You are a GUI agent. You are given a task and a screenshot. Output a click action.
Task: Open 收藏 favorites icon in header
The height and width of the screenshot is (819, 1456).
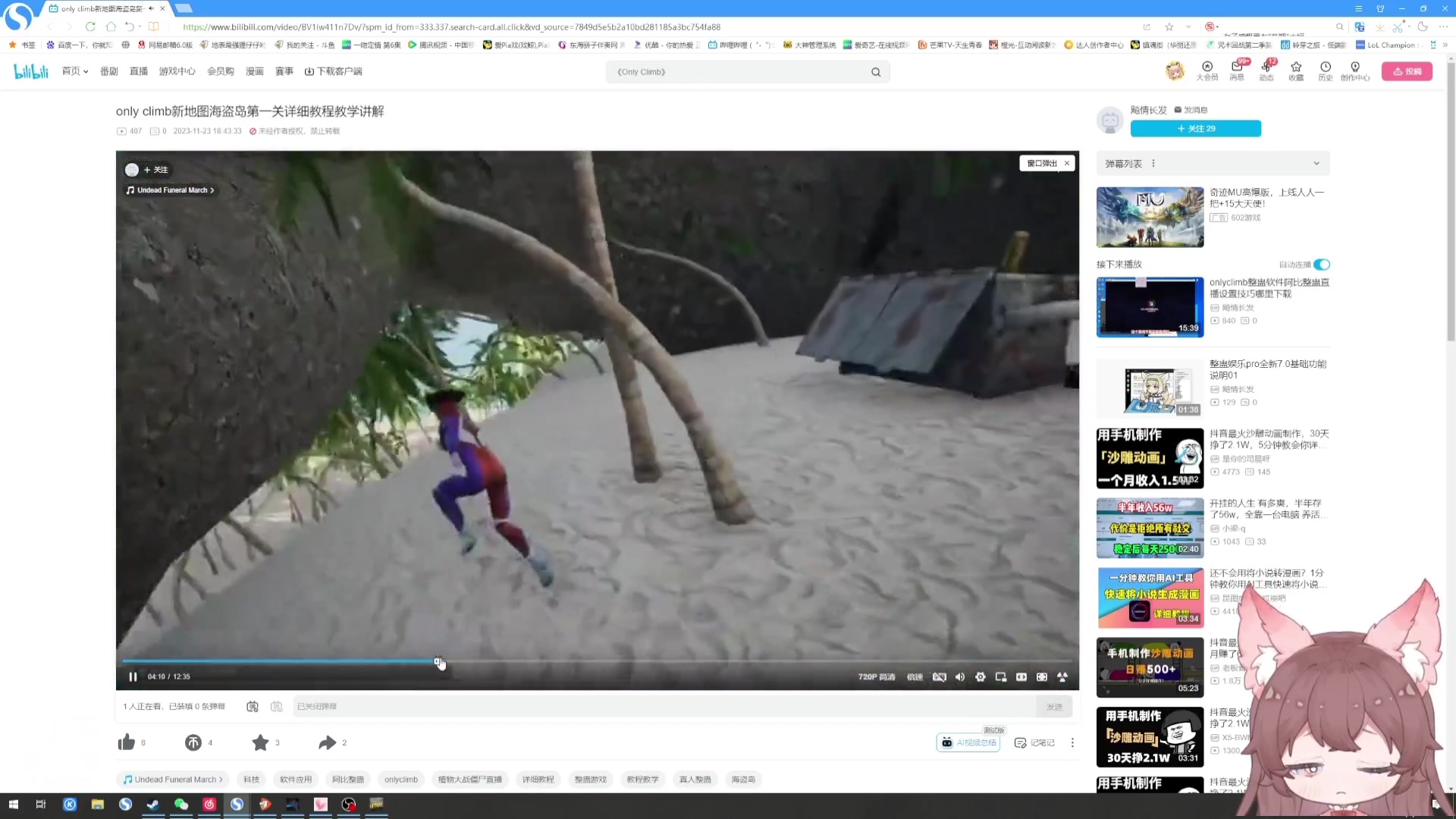[1296, 71]
